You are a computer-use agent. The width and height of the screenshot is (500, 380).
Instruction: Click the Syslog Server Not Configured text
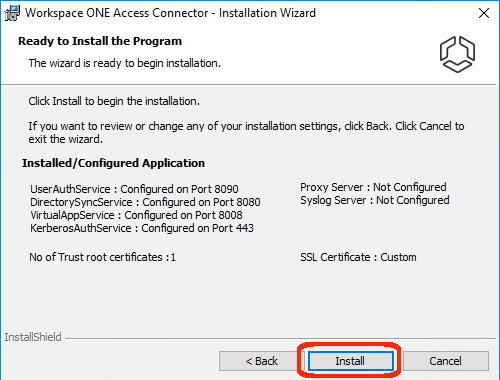pyautogui.click(x=375, y=200)
